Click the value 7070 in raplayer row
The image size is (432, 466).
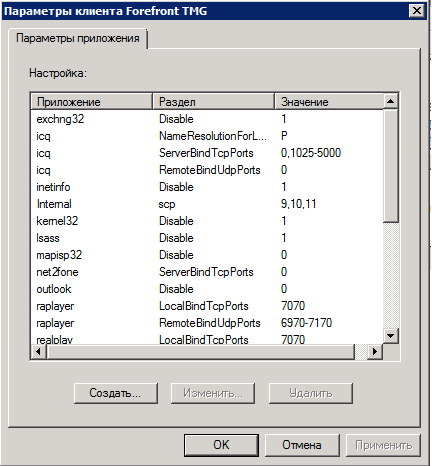pos(293,306)
